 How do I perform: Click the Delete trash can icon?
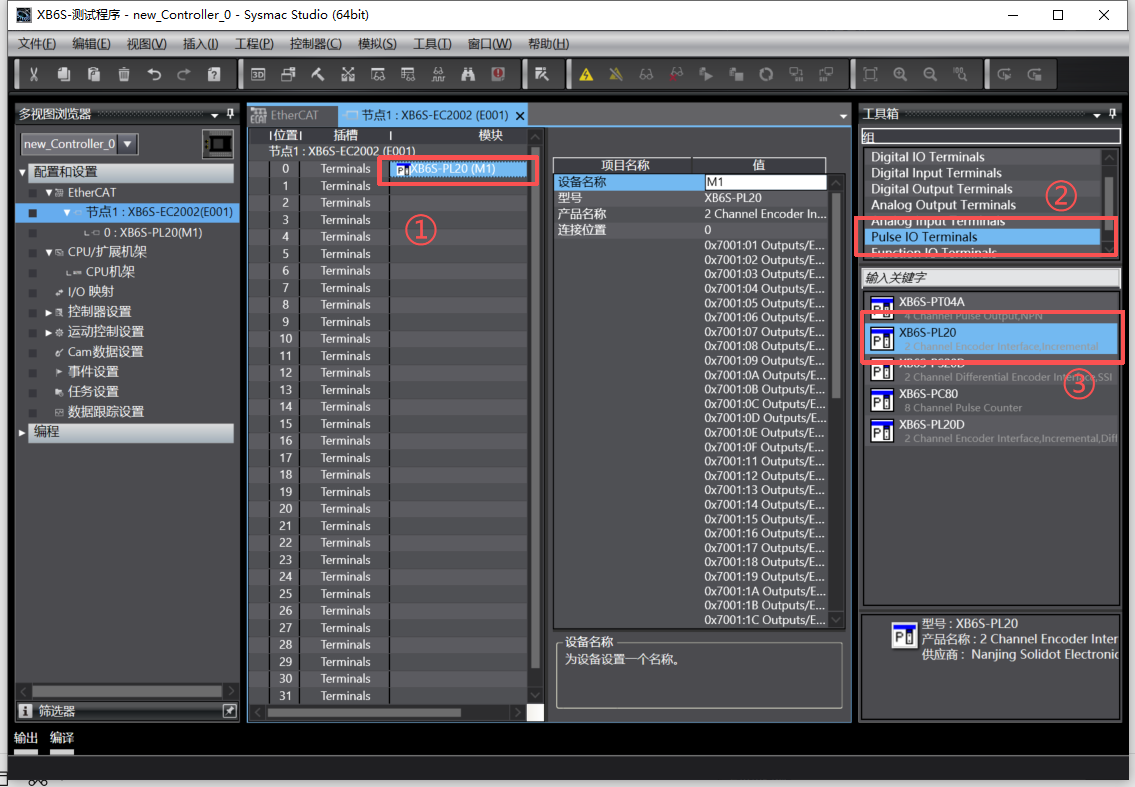click(x=124, y=74)
